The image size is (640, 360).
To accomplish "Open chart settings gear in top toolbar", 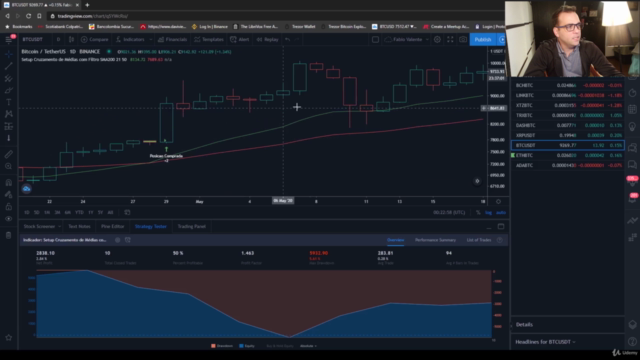I will coord(437,40).
